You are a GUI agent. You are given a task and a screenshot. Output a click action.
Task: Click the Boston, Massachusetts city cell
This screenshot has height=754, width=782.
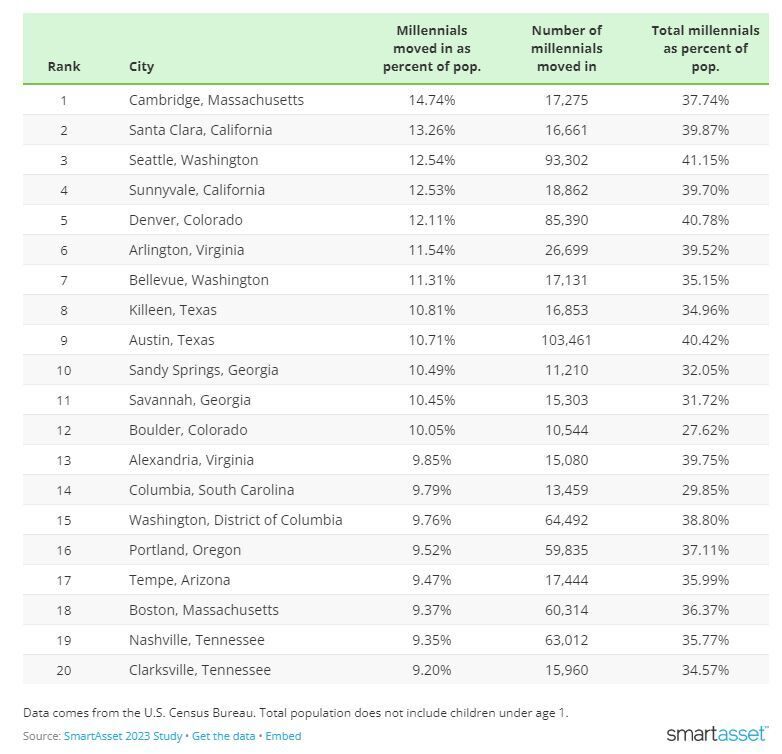203,610
